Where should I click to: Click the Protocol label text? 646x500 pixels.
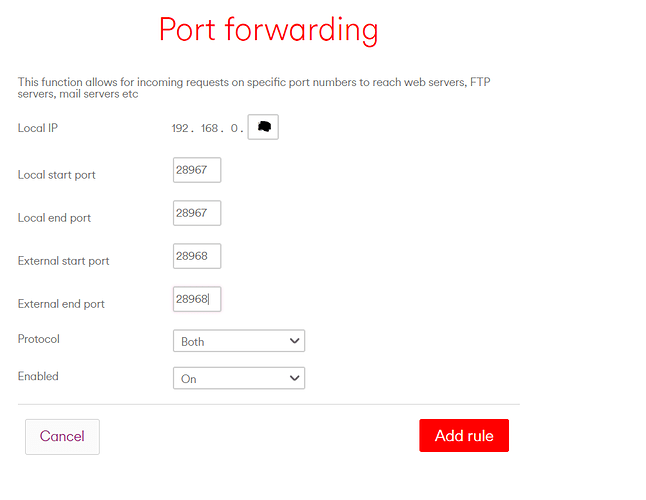coord(39,339)
